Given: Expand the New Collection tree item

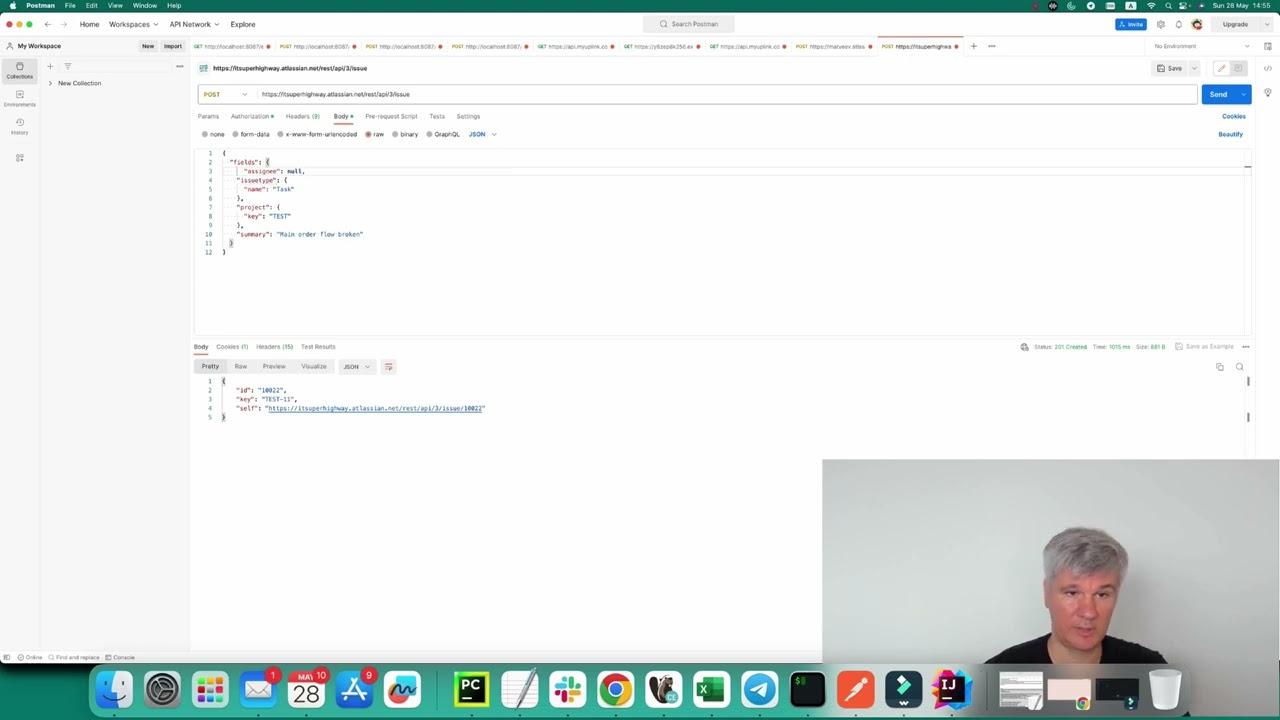Looking at the screenshot, I should pos(50,83).
